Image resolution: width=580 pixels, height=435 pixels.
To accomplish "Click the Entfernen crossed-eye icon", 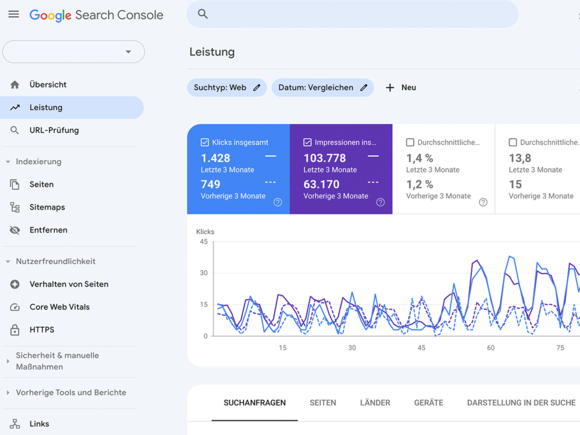I will 15,230.
